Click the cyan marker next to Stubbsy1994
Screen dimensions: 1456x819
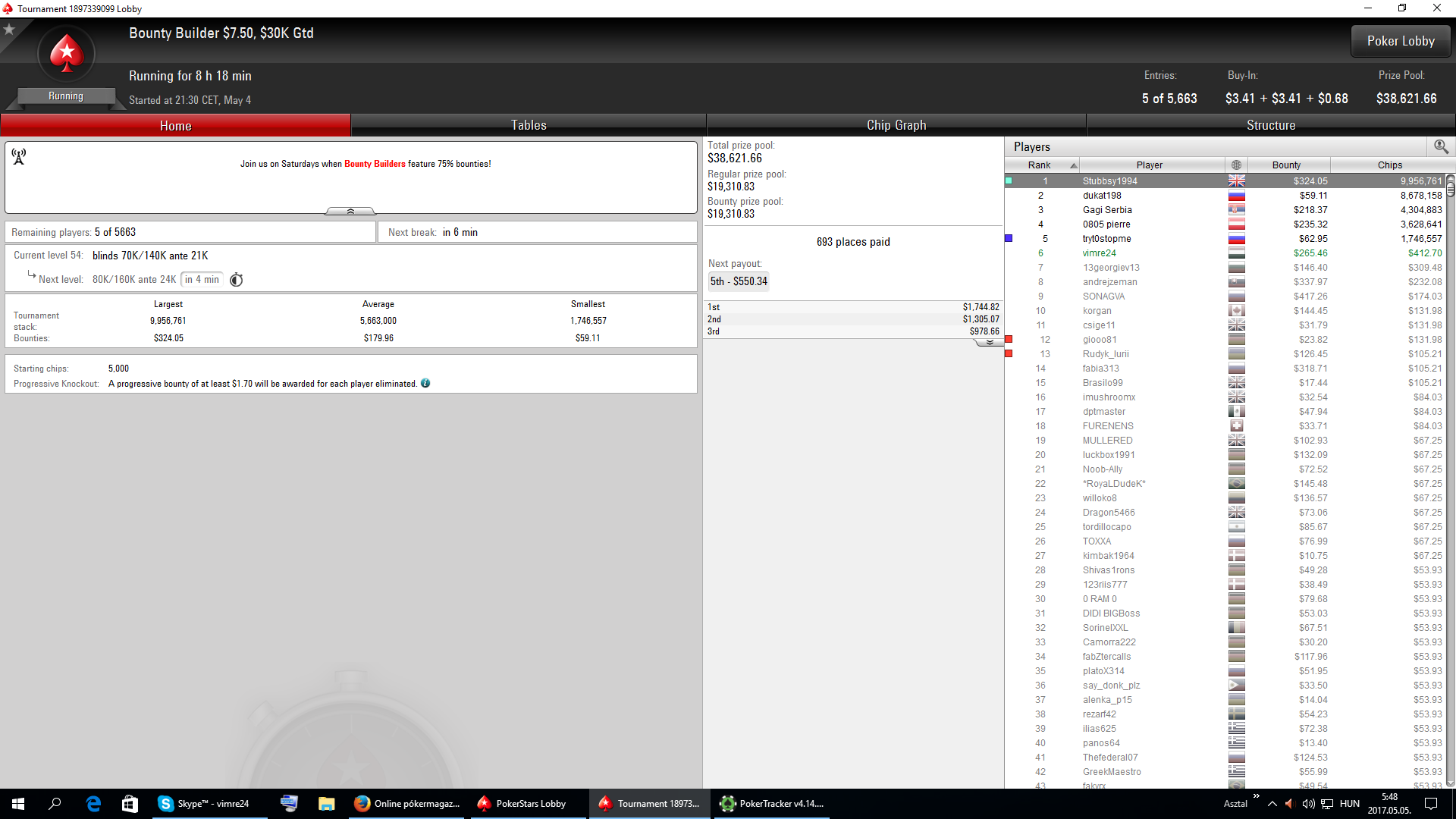(1009, 181)
